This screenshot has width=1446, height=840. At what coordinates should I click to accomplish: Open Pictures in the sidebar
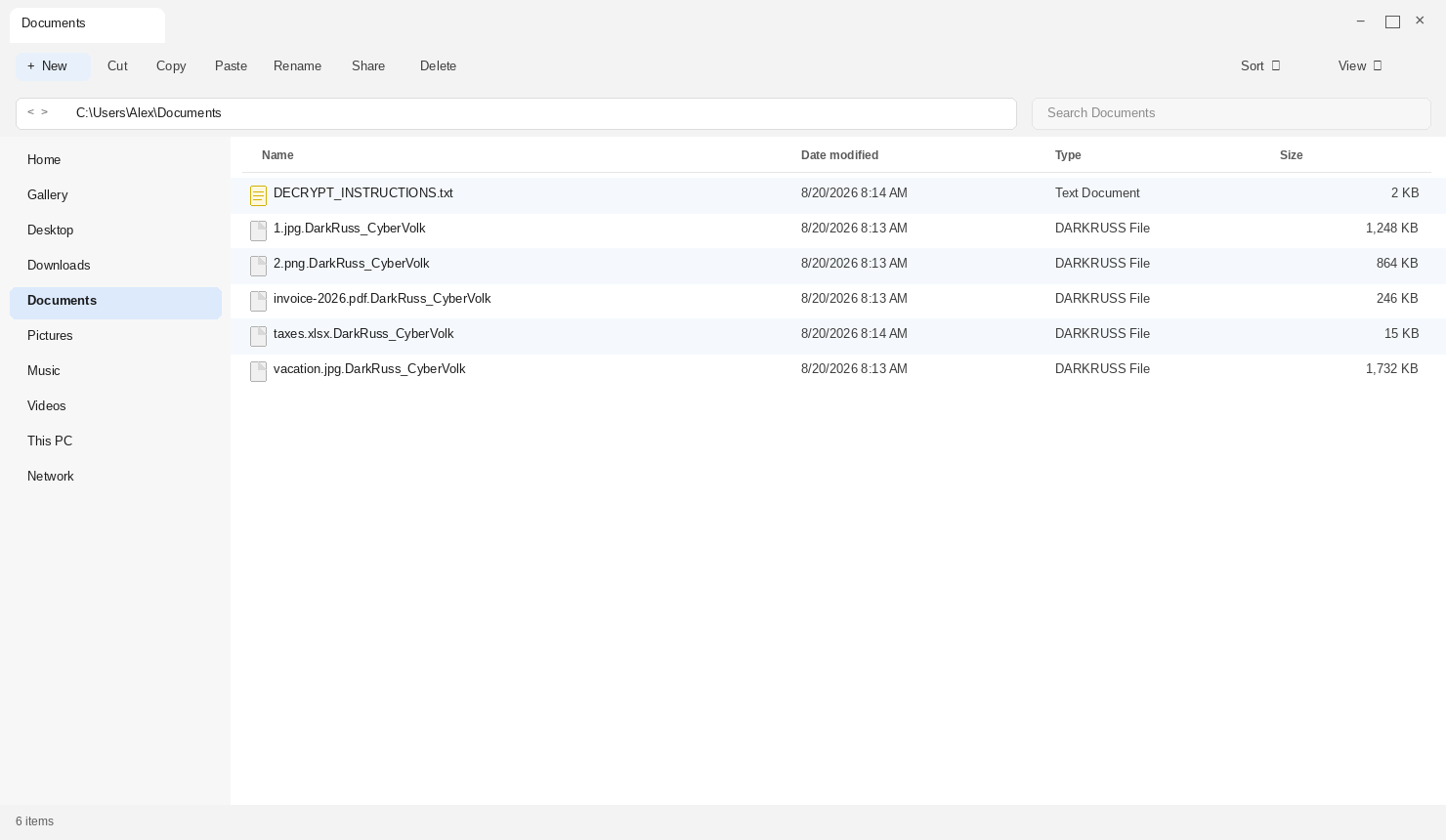pyautogui.click(x=115, y=336)
